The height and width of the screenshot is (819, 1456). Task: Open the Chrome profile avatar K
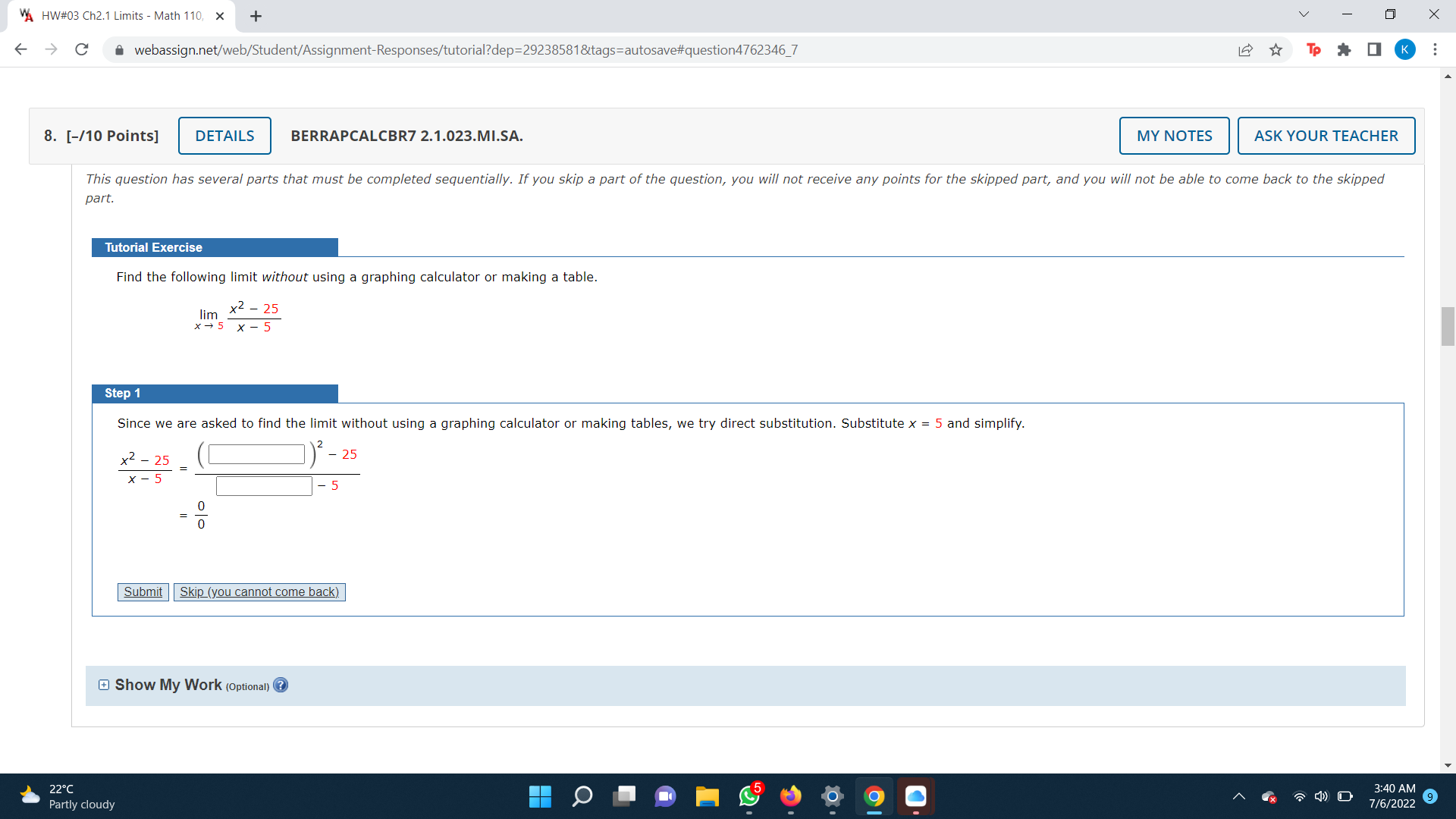[x=1404, y=50]
